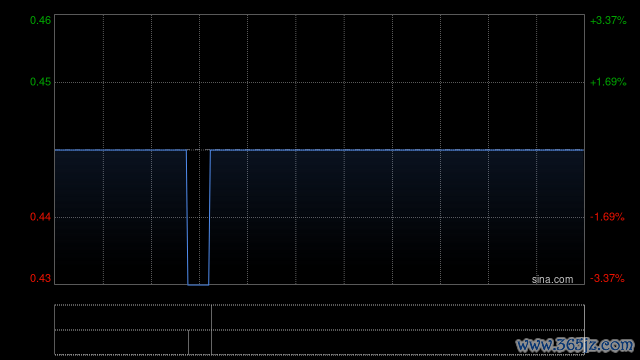Click the short volume bar in lower panel
640x360 pixels.
click(x=188, y=342)
